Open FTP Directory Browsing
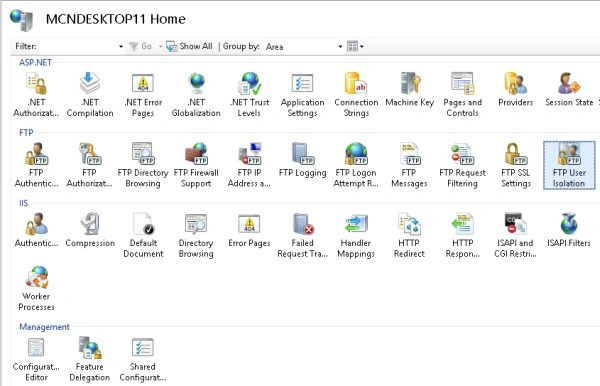The height and width of the screenshot is (386, 600). tap(143, 165)
